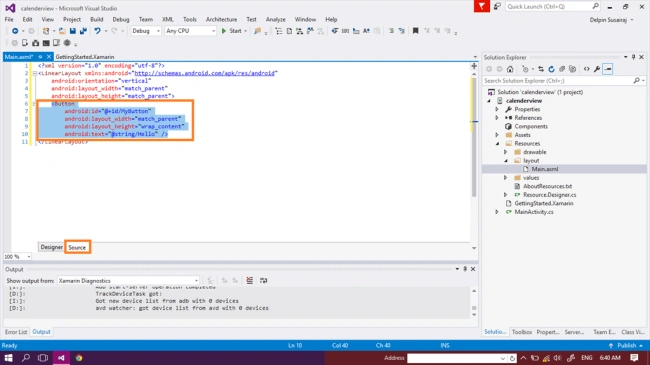Pin the Main.axml tab
Viewport: 650px width, 365px height.
[x=40, y=57]
